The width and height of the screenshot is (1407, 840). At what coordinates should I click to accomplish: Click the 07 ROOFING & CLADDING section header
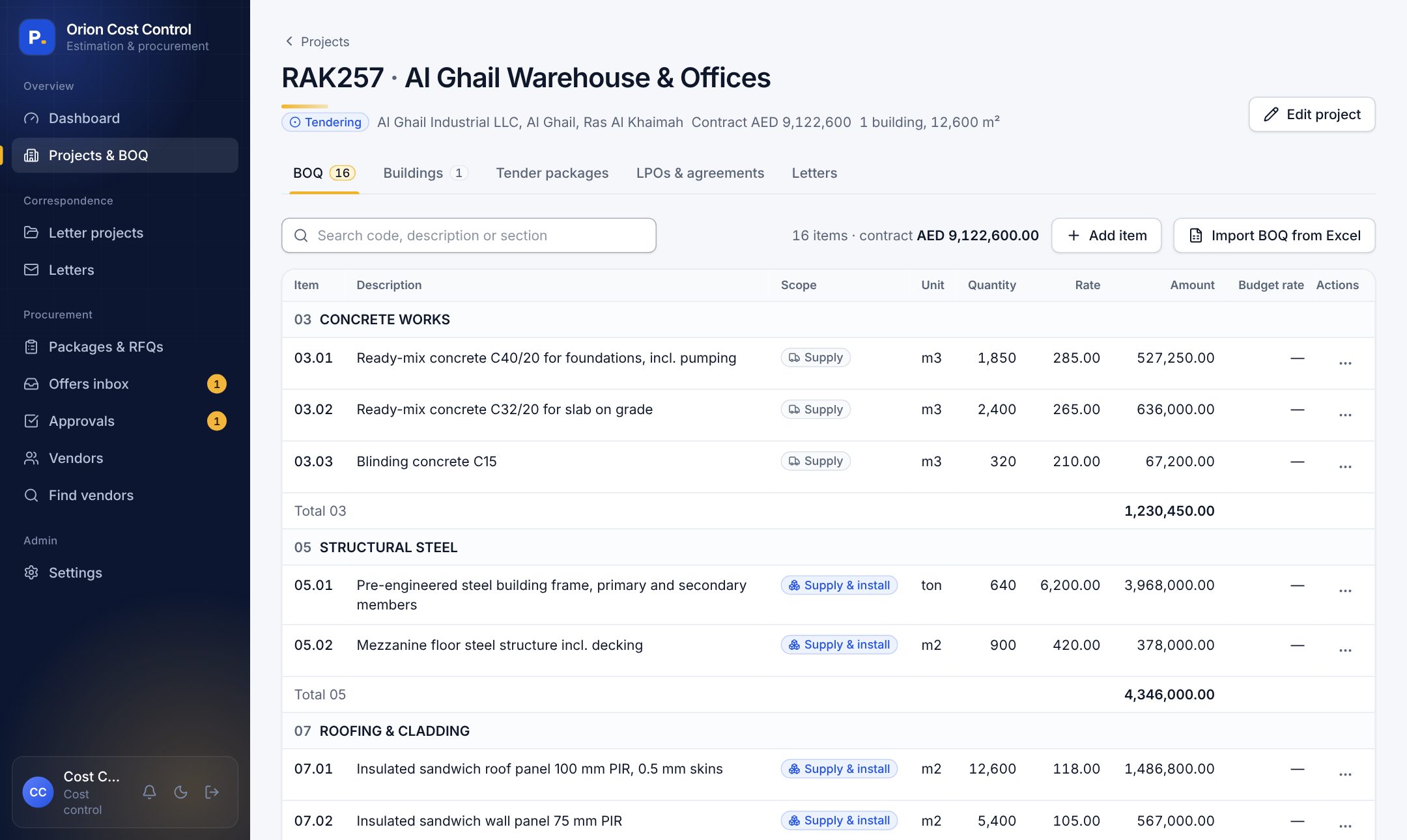tap(828, 731)
